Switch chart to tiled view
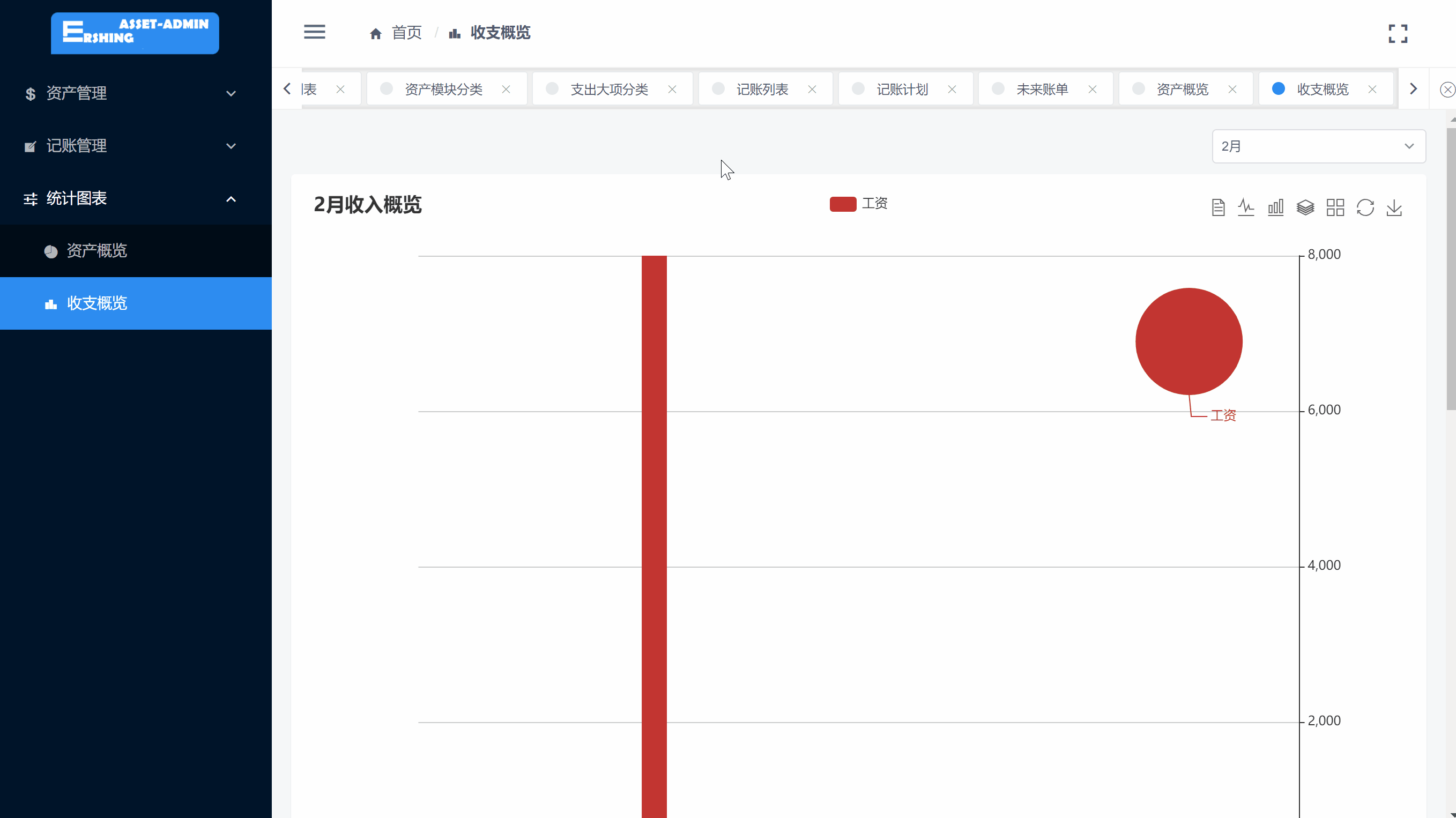1456x818 pixels. point(1335,207)
